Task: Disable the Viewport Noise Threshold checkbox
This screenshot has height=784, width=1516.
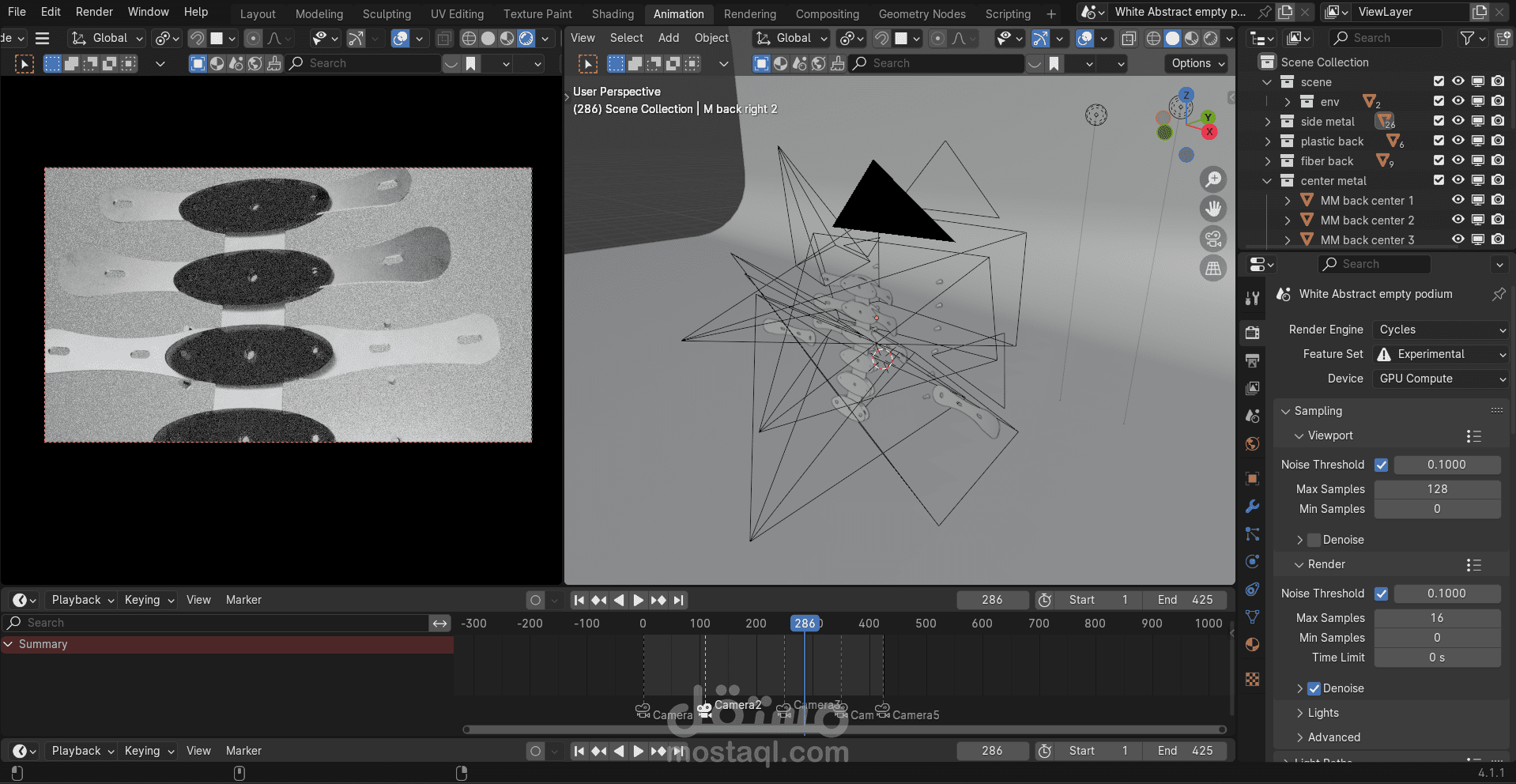Action: [x=1382, y=465]
